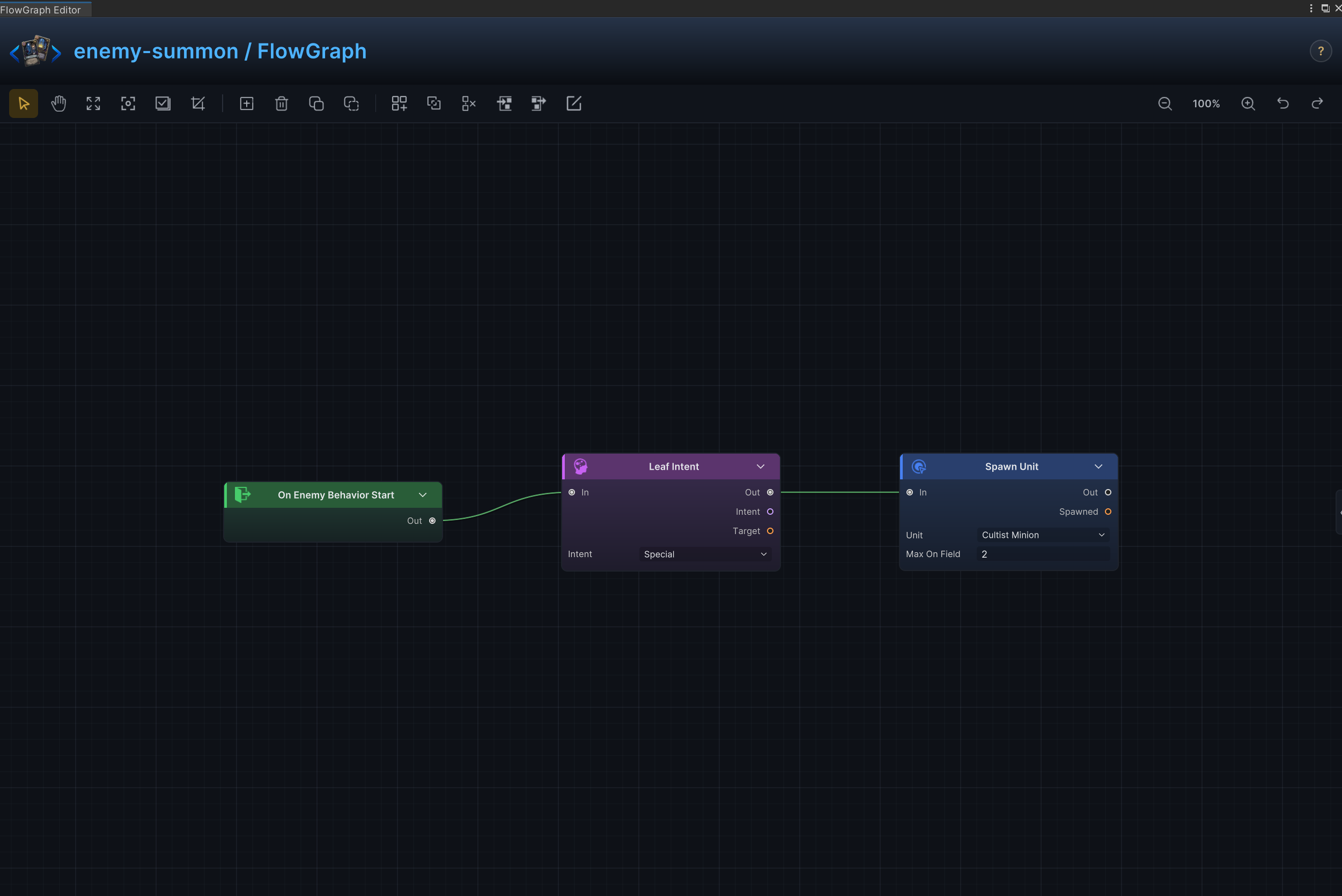Switch to the hand pan tool
The width and height of the screenshot is (1342, 896).
(58, 103)
